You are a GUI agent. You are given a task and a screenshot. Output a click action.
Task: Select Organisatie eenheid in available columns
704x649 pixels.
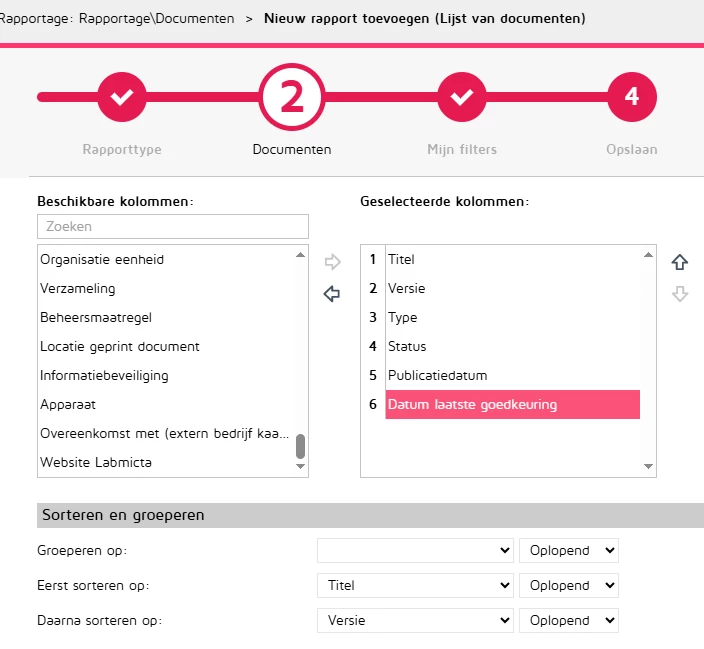tap(102, 259)
